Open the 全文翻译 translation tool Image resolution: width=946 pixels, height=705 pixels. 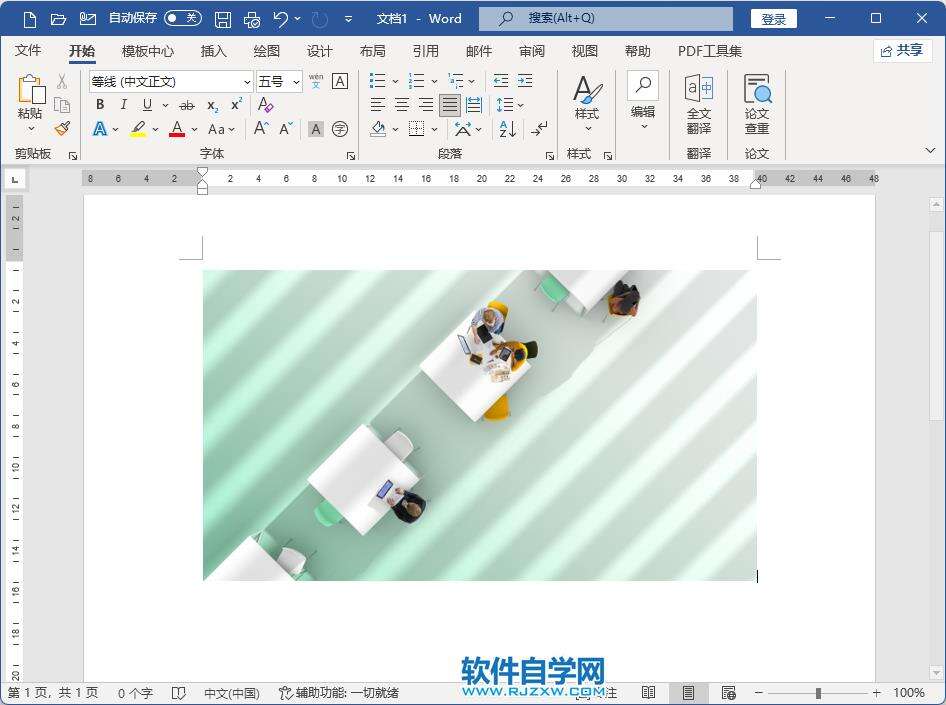pyautogui.click(x=699, y=104)
